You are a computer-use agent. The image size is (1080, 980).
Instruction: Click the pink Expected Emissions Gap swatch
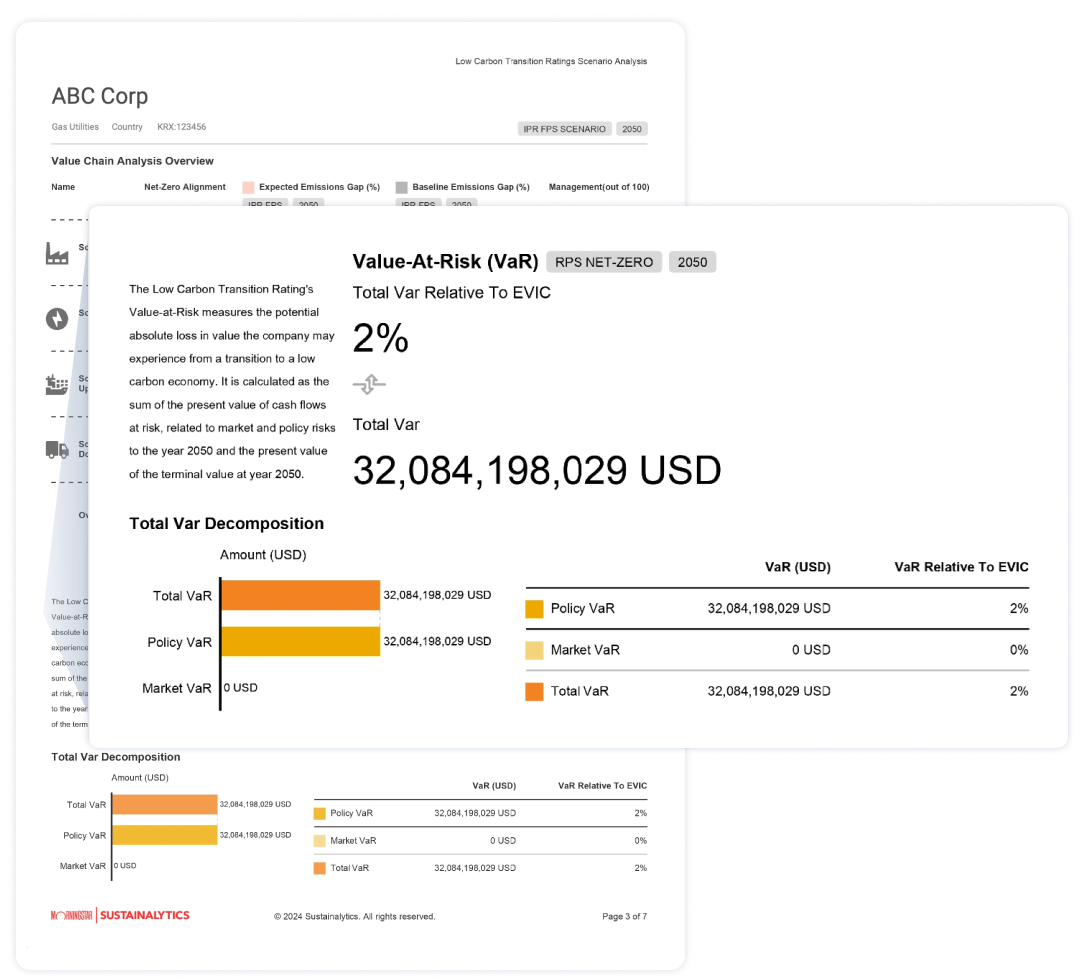point(248,187)
